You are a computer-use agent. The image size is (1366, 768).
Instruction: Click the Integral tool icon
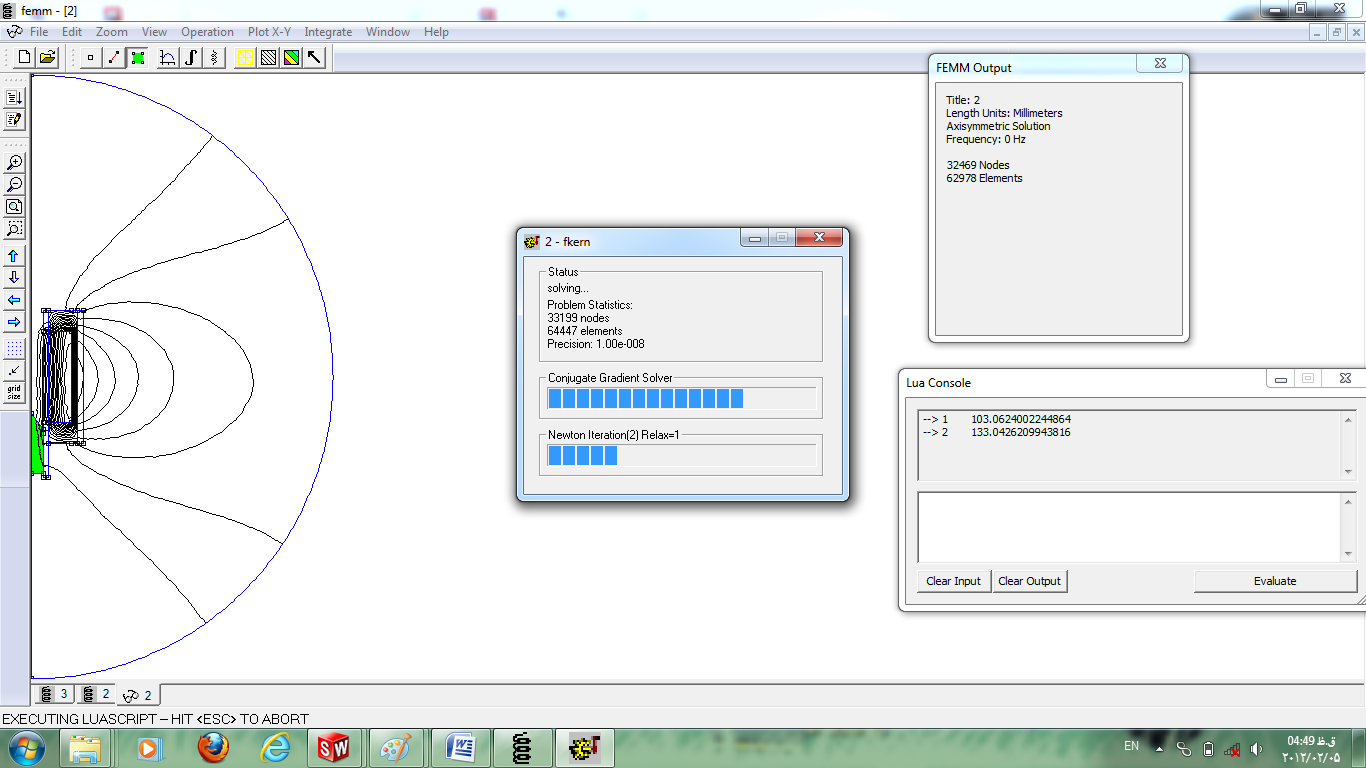point(191,58)
